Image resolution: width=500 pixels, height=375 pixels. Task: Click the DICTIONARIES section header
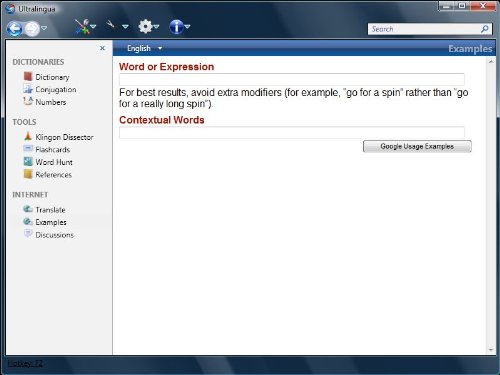[38, 62]
